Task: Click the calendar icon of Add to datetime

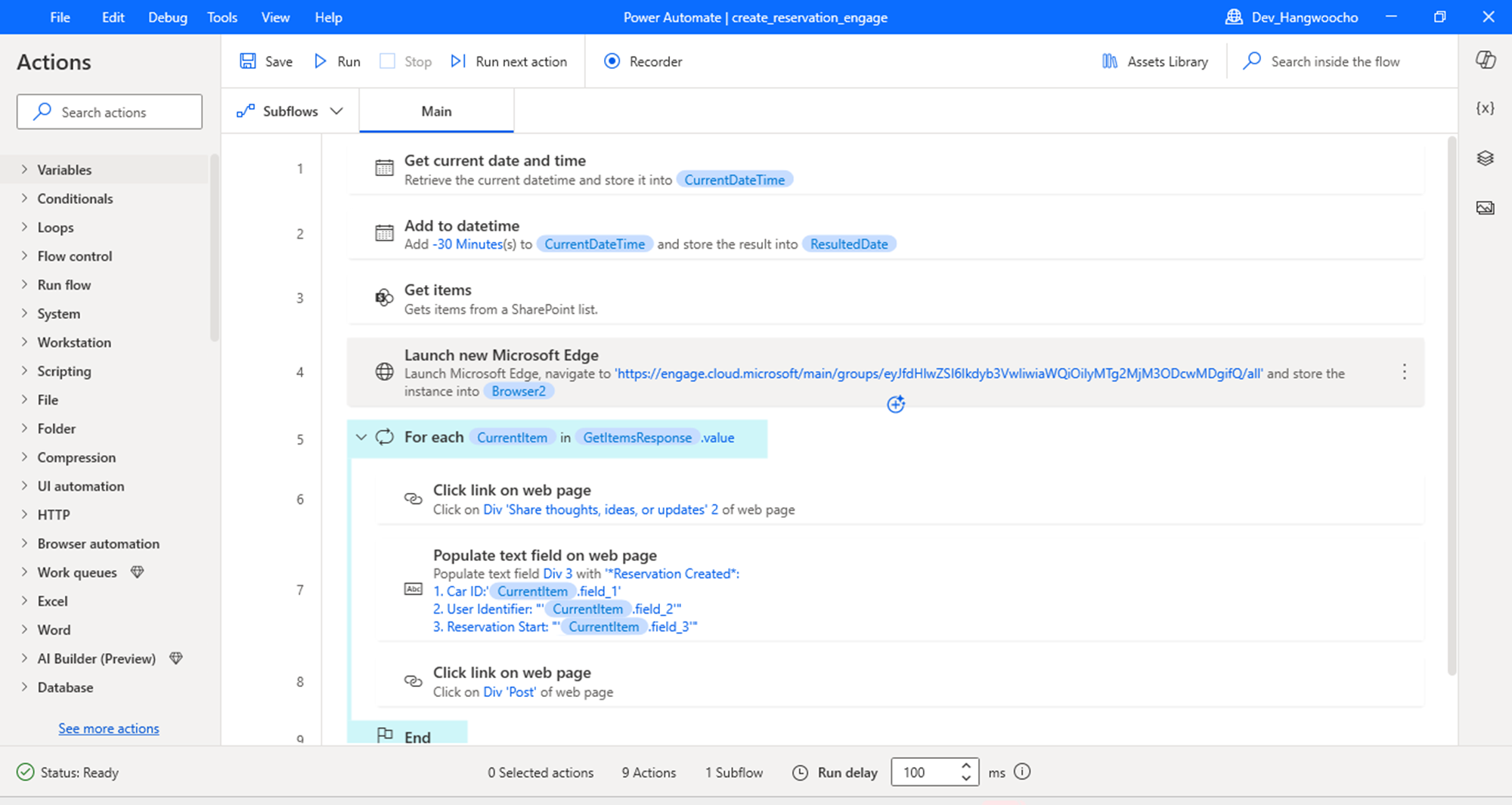Action: tap(384, 234)
